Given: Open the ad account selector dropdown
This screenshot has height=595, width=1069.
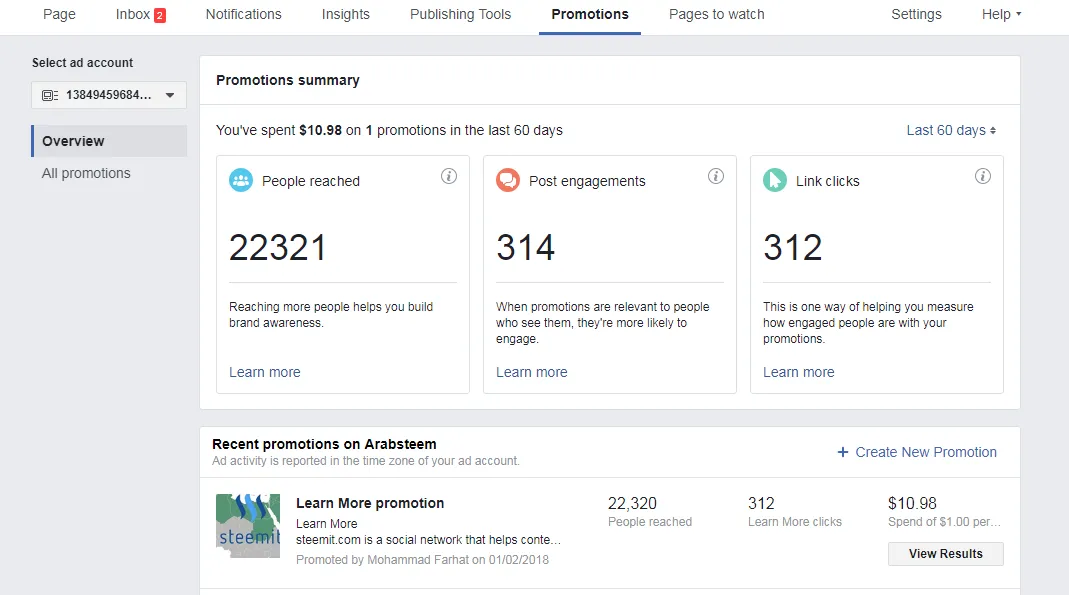Looking at the screenshot, I should point(109,95).
